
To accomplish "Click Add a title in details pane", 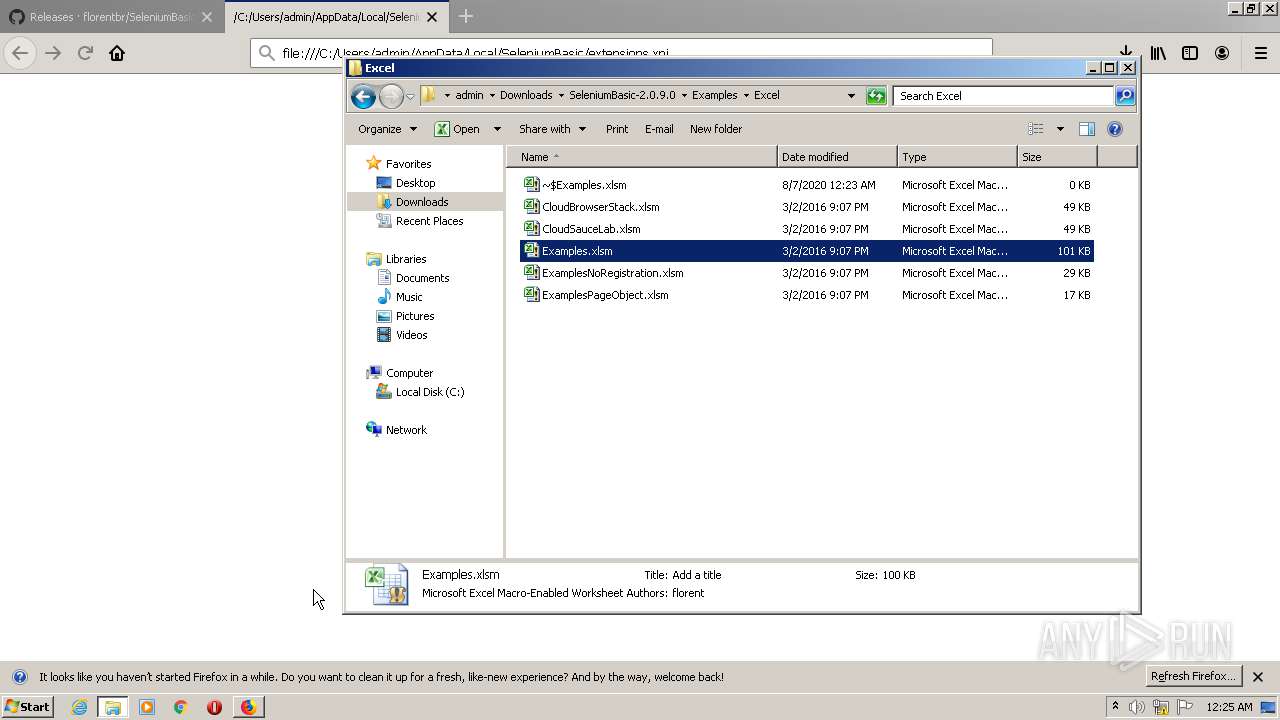I will coord(697,575).
